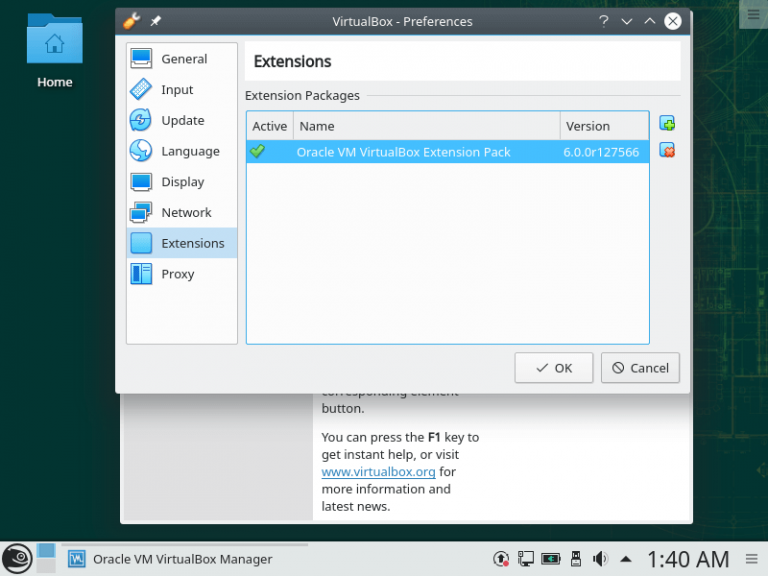Open the removable devices tray icon
768x576 pixels.
pos(576,558)
